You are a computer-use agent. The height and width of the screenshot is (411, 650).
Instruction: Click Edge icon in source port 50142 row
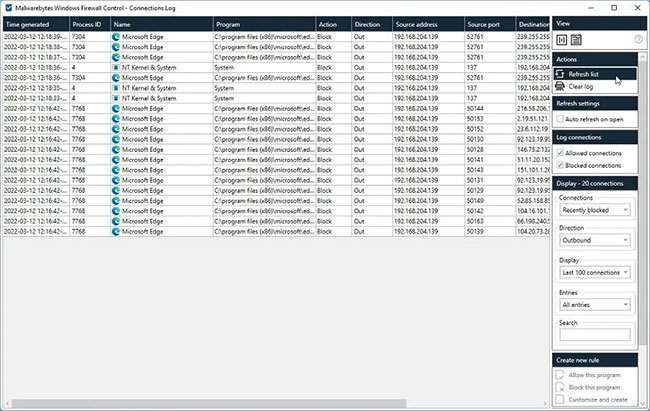116,211
